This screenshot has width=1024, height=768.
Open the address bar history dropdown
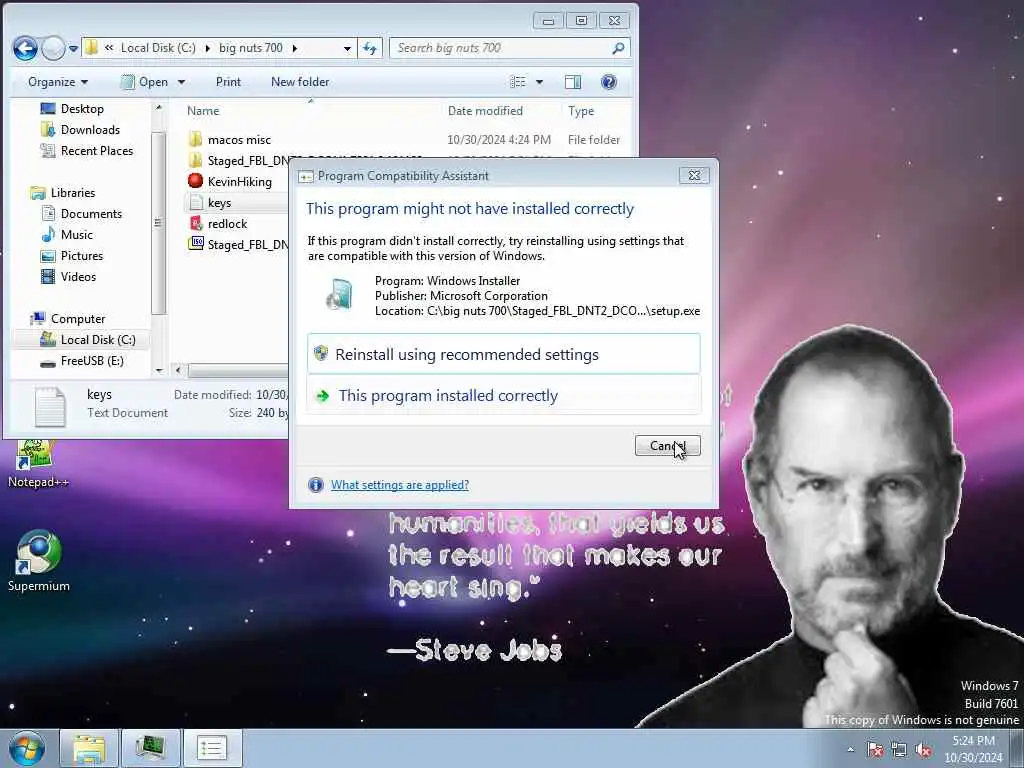tap(347, 48)
